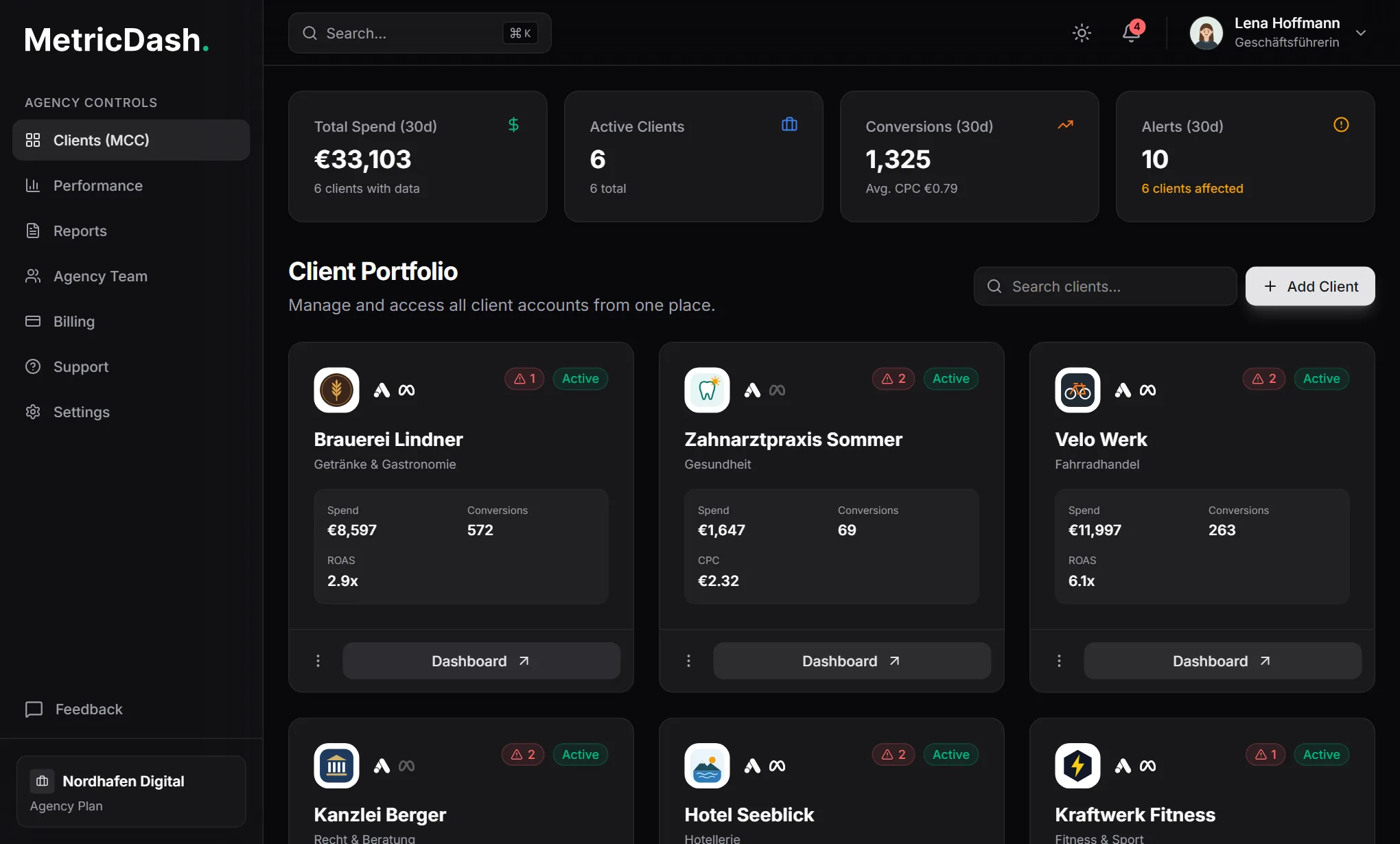This screenshot has width=1400, height=844.
Task: Open the Reports page
Action: (131, 231)
